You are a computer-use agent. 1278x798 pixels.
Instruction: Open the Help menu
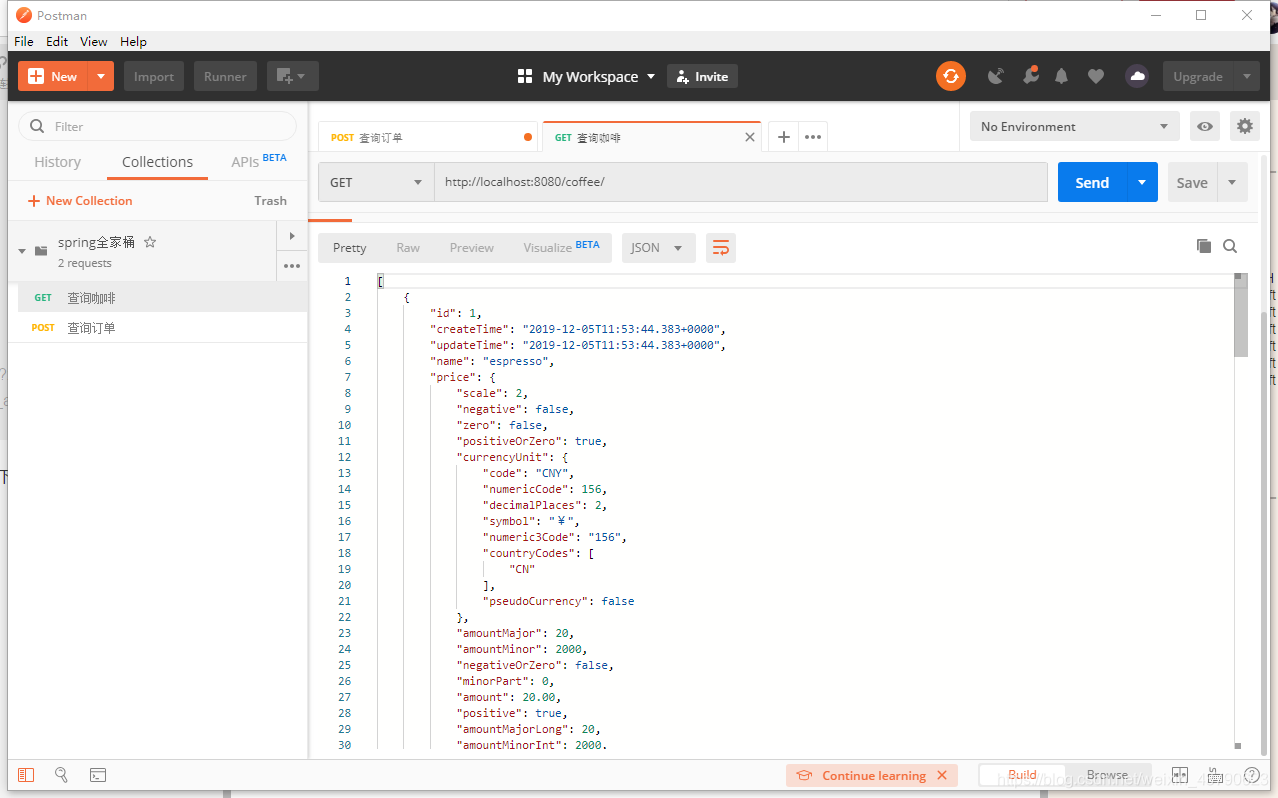(x=133, y=41)
